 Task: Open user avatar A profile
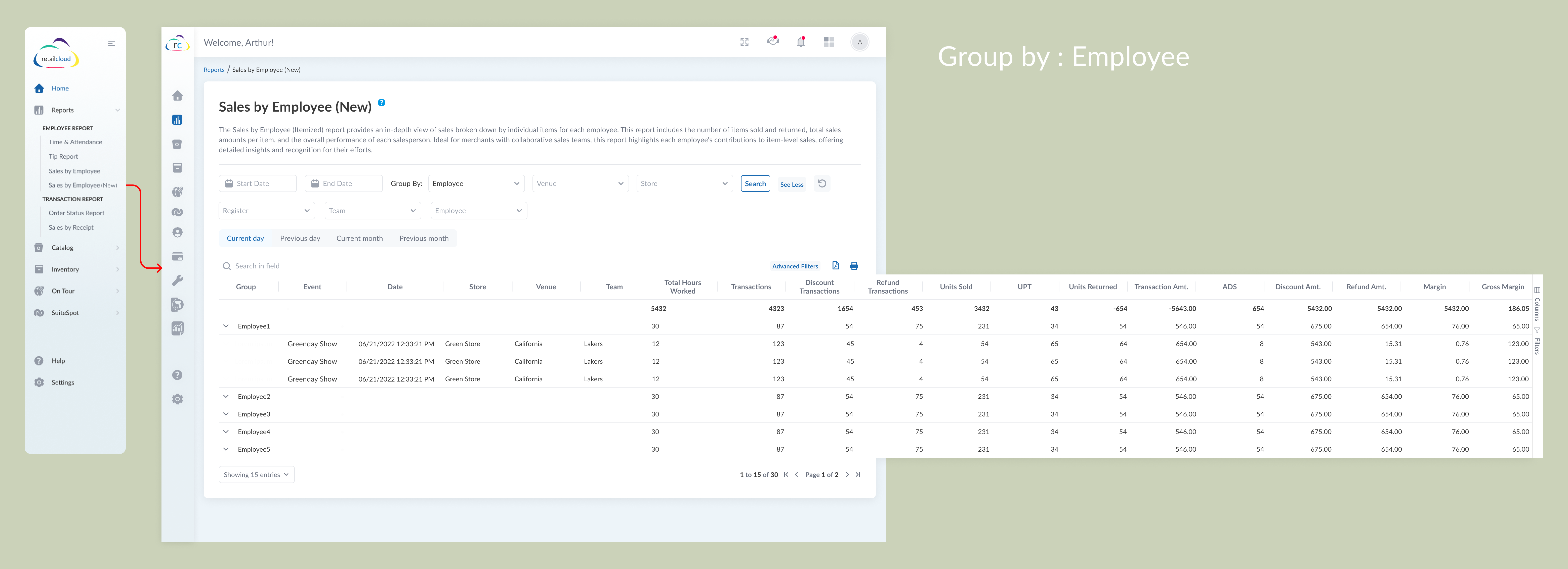tap(859, 42)
